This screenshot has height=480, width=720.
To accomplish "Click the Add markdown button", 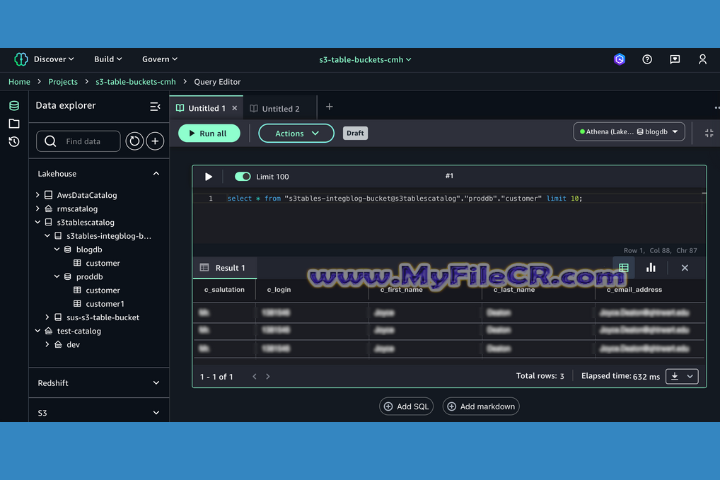I will [481, 407].
